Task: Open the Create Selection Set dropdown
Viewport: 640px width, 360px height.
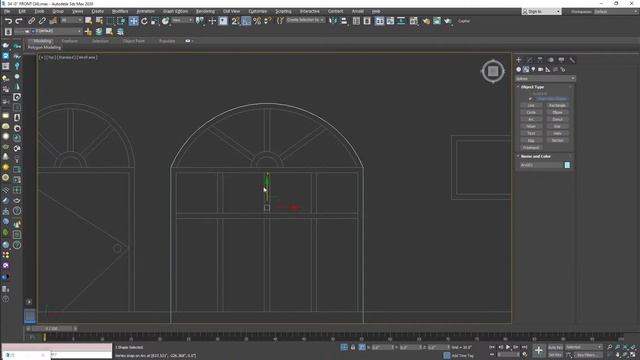Action: coord(305,20)
